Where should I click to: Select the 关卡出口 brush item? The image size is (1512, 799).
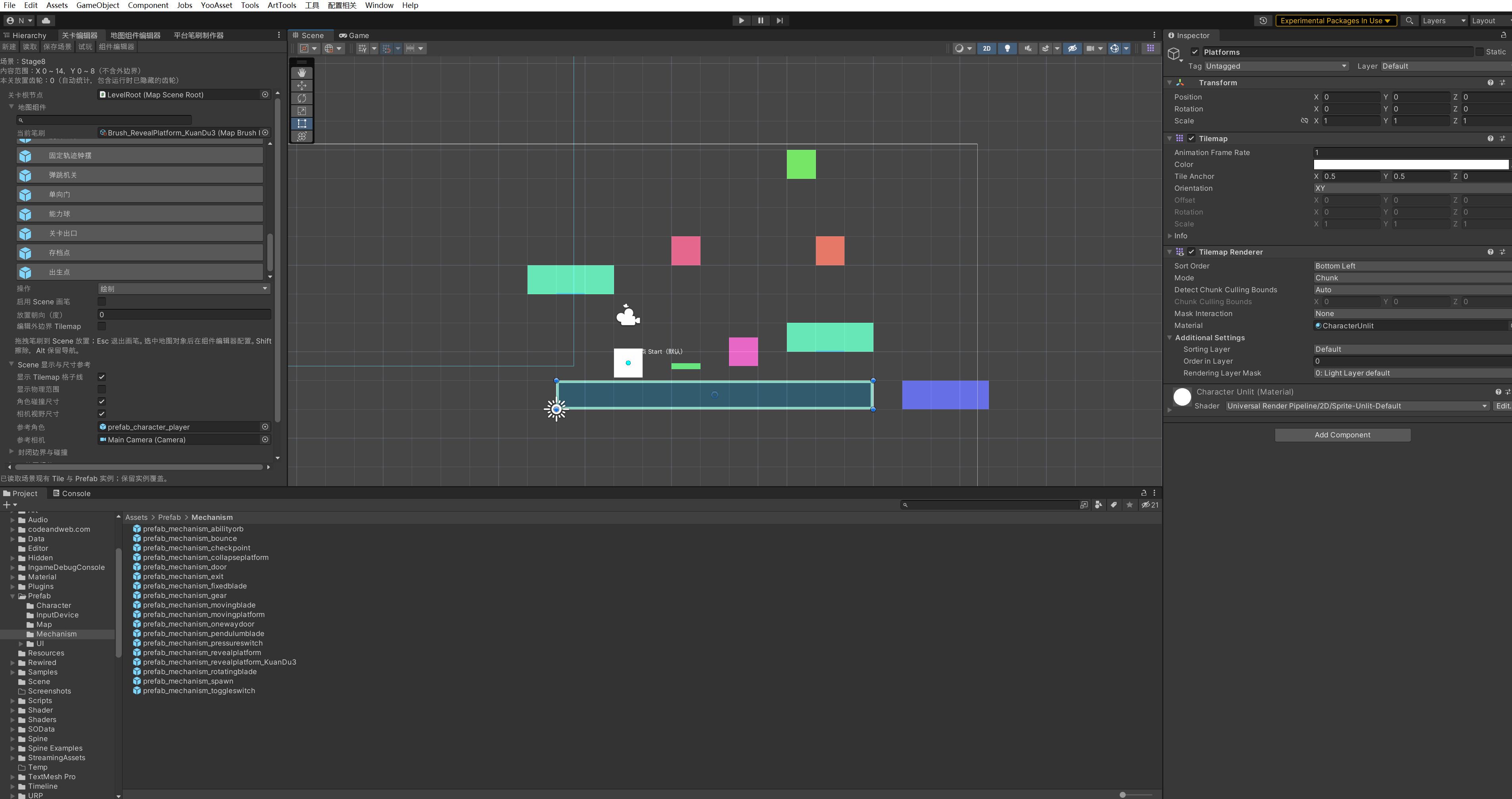tap(140, 234)
